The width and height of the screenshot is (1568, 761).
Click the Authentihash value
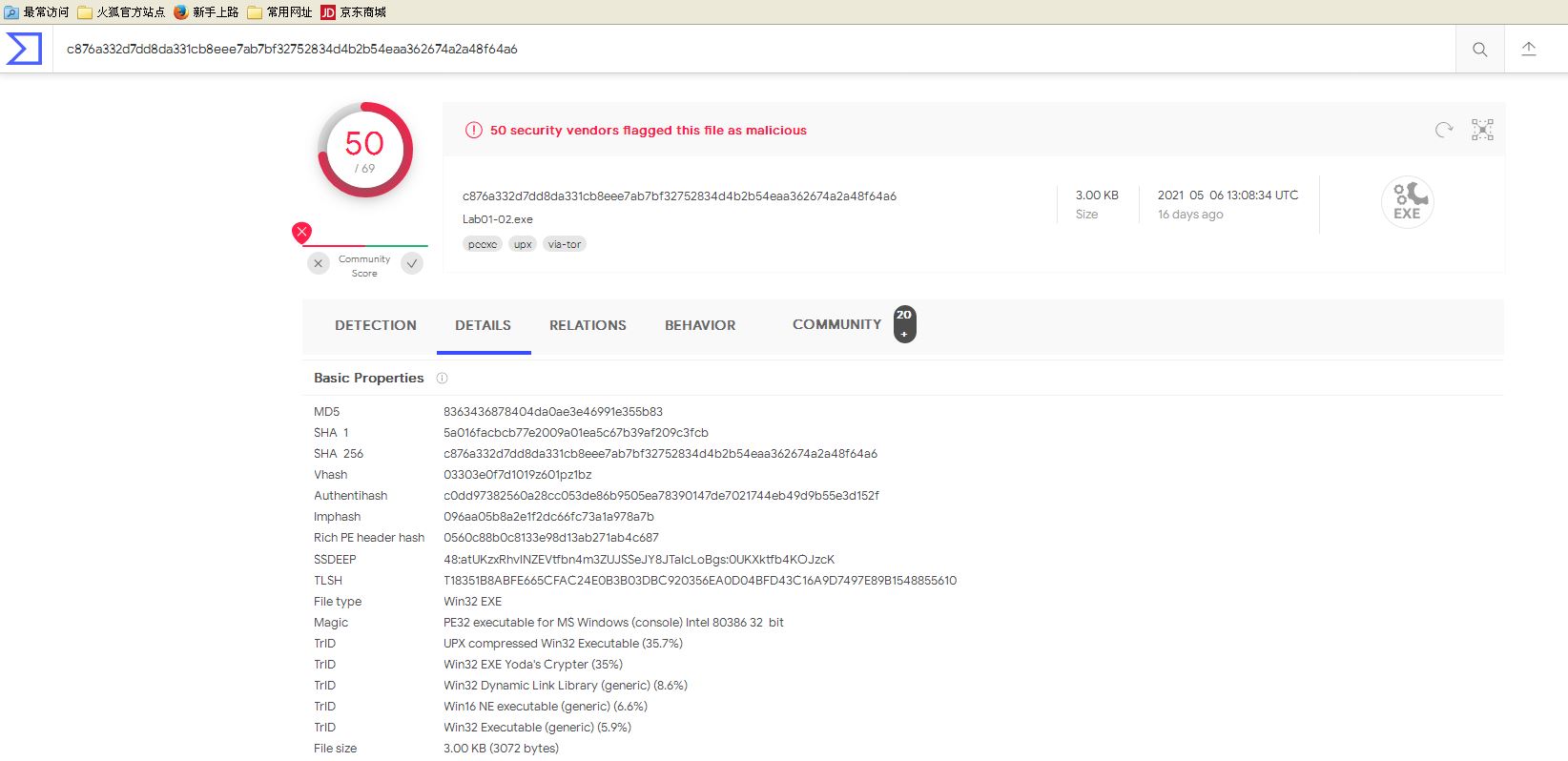pyautogui.click(x=661, y=496)
